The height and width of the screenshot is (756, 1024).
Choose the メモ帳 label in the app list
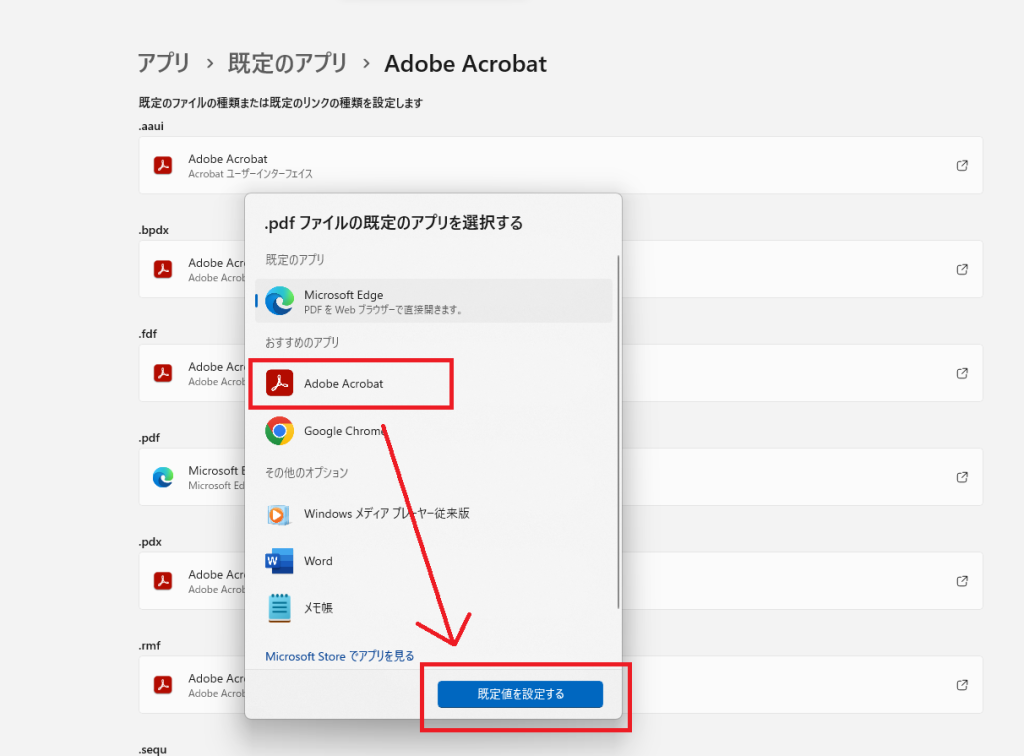[x=318, y=608]
